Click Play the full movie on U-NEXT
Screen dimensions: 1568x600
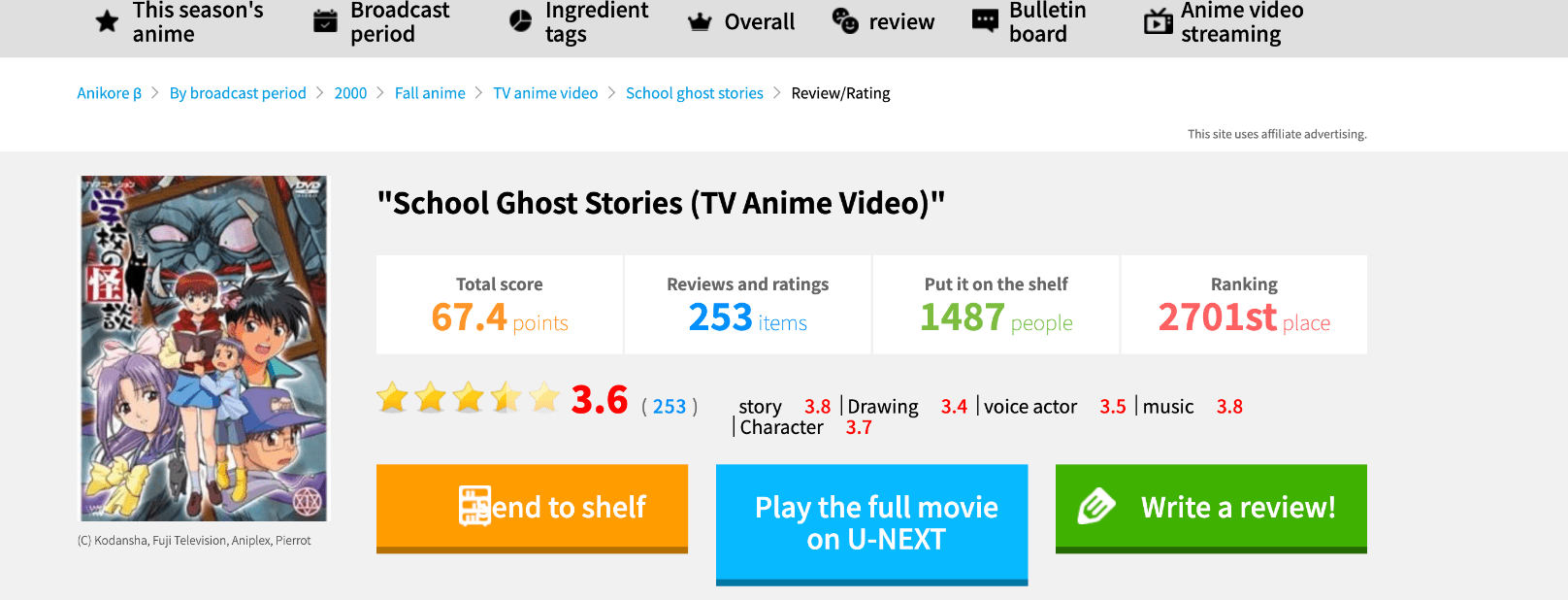871,524
